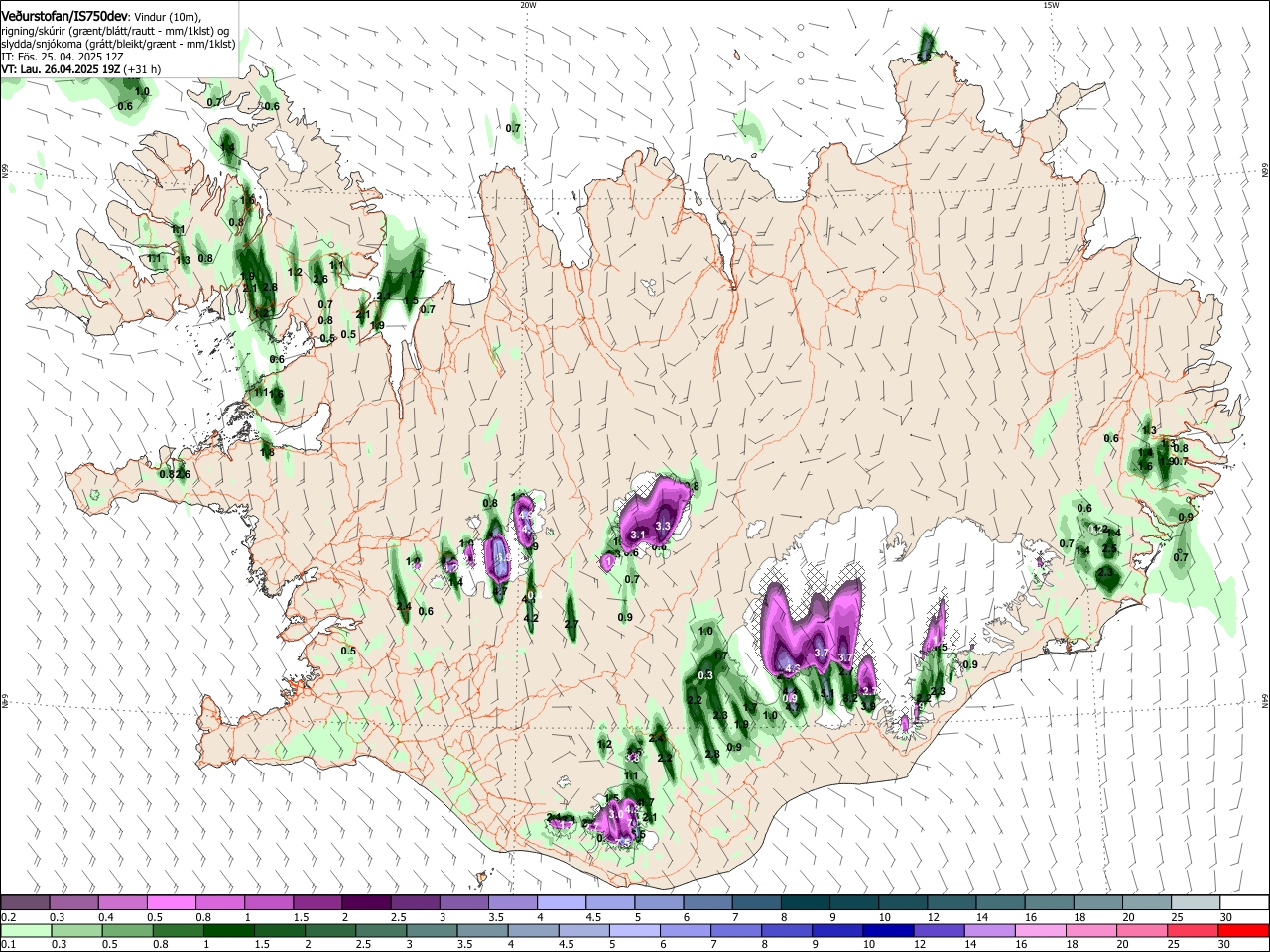The image size is (1270, 952).
Task: Click the blue 8–9 rain swatch
Action: [787, 930]
